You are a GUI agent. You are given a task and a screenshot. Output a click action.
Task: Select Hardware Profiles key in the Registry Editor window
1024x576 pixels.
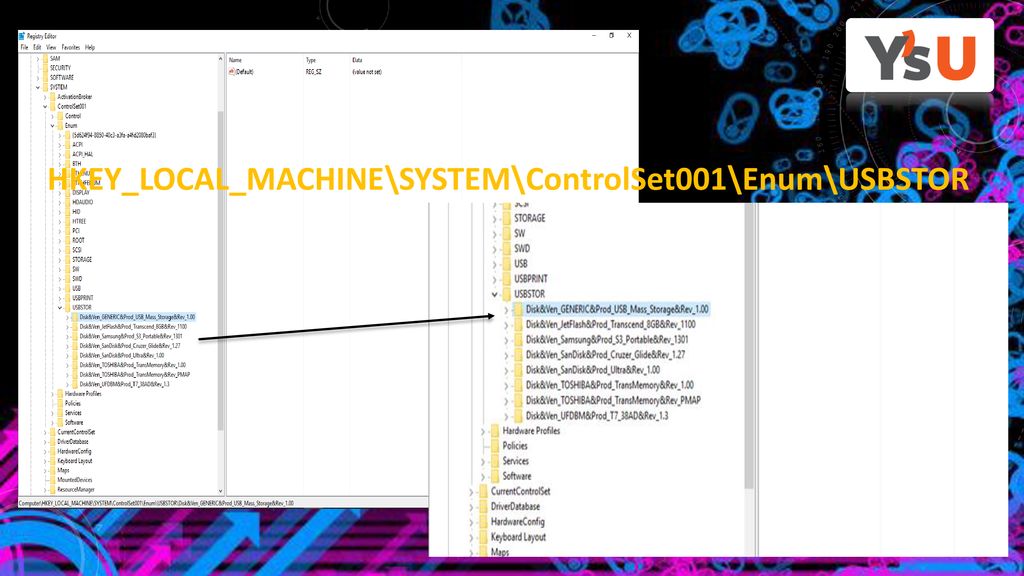coord(83,394)
